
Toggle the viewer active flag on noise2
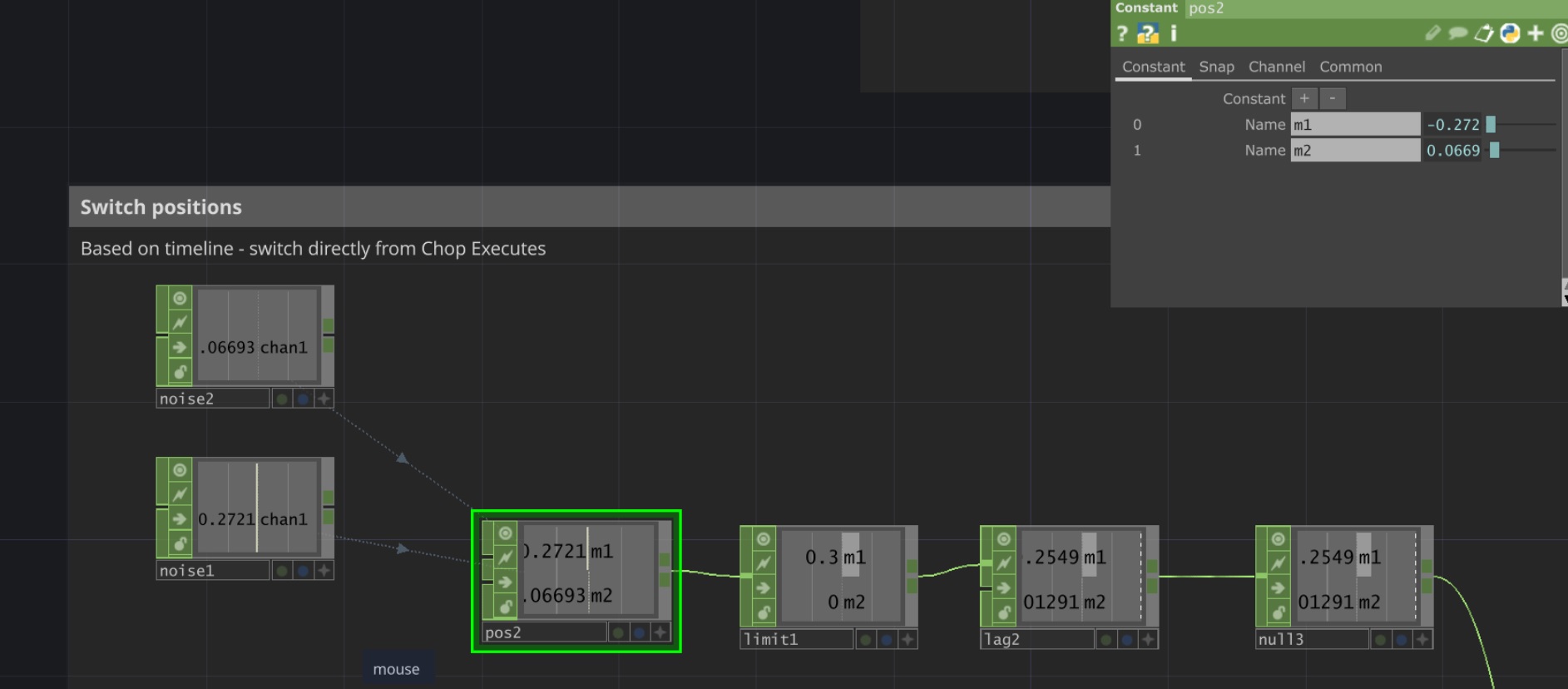tap(180, 298)
